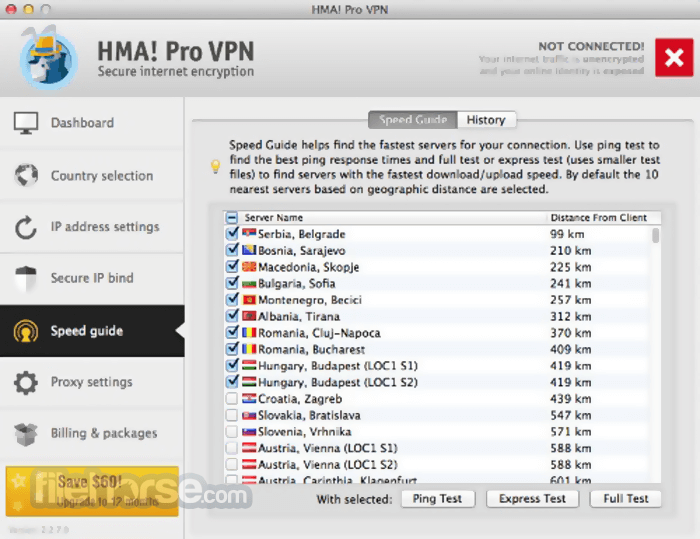Run Ping Test on selected servers
The height and width of the screenshot is (539, 700).
[x=438, y=499]
